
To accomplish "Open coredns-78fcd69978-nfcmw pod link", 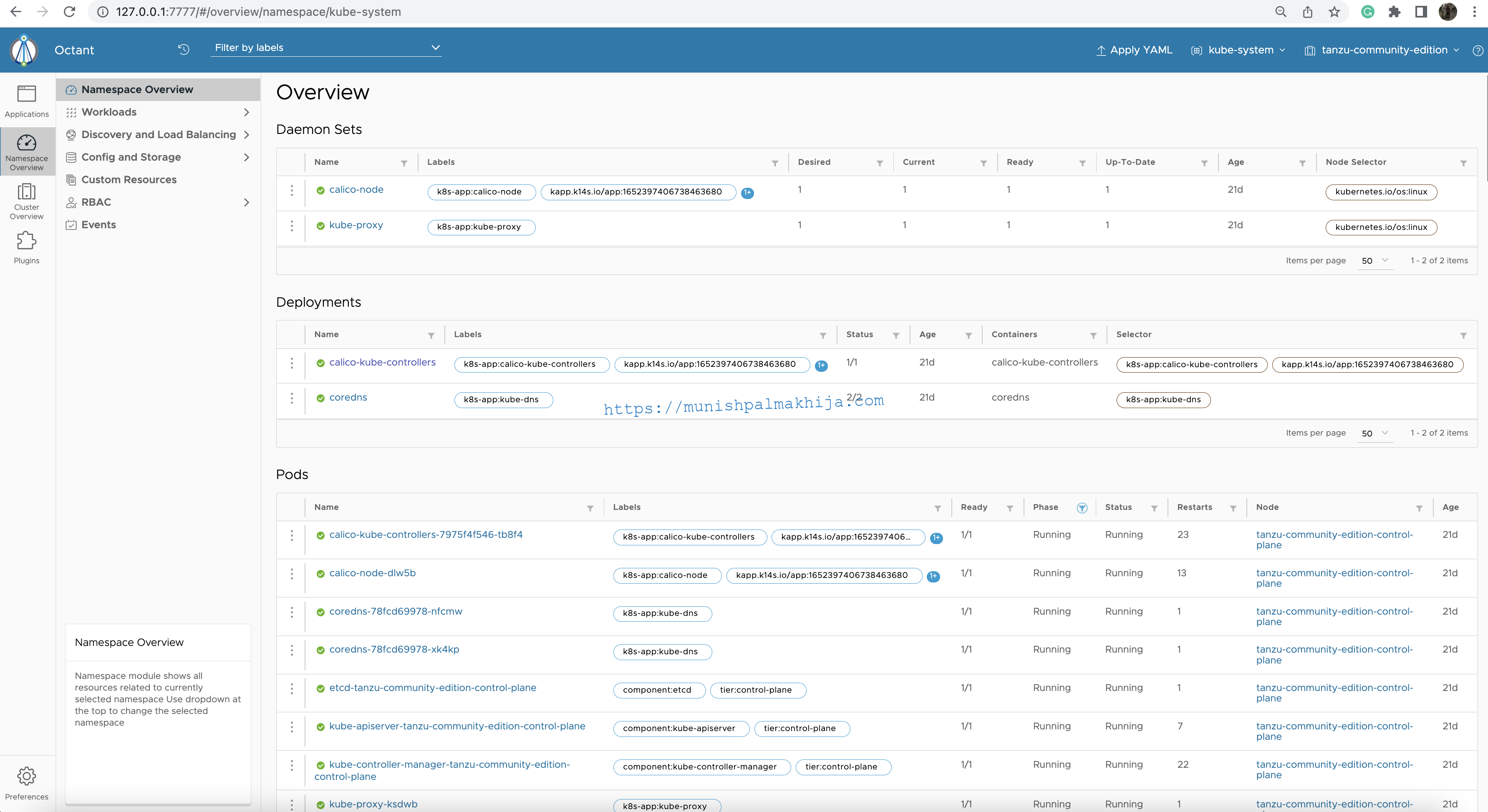I will [x=396, y=611].
